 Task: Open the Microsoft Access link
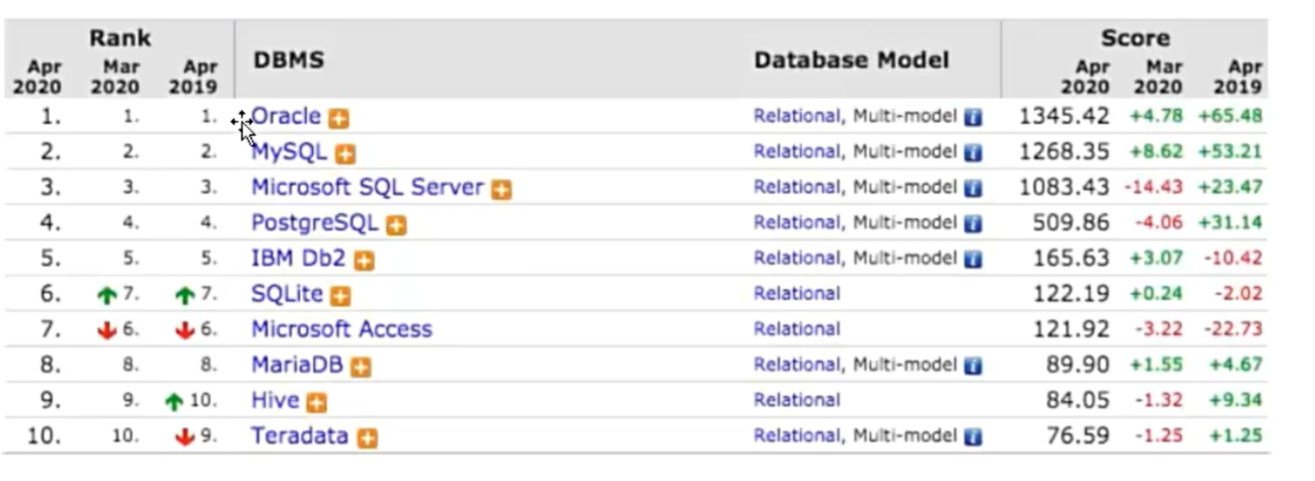click(x=342, y=329)
